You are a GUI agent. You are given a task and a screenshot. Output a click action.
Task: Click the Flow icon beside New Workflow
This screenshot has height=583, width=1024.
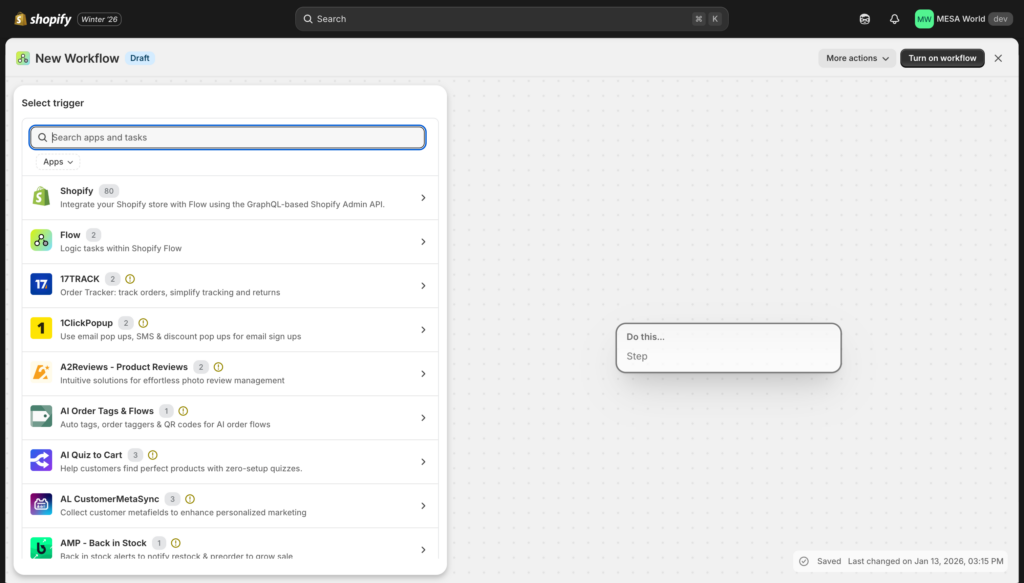click(23, 58)
